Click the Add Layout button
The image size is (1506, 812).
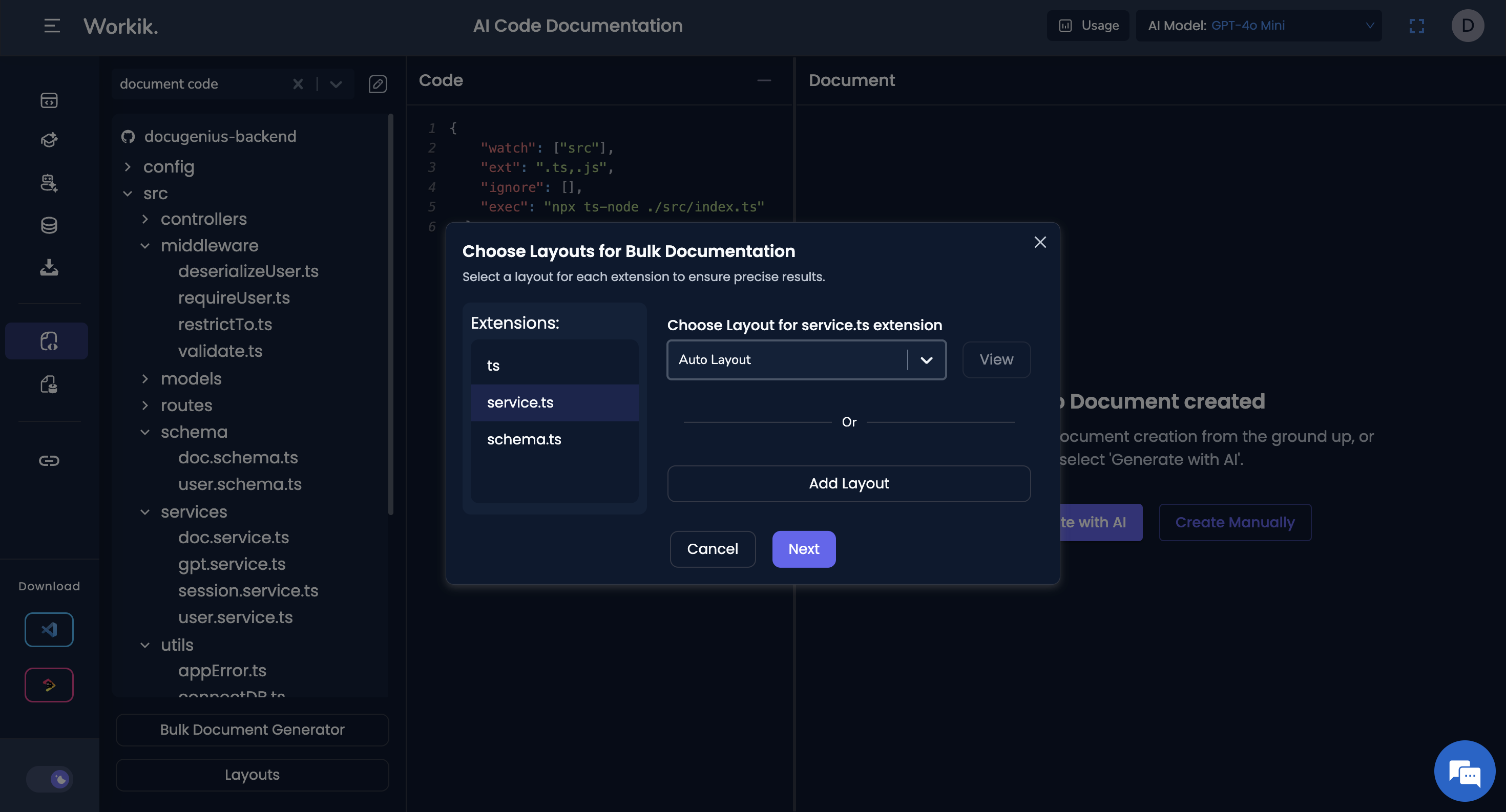[848, 484]
